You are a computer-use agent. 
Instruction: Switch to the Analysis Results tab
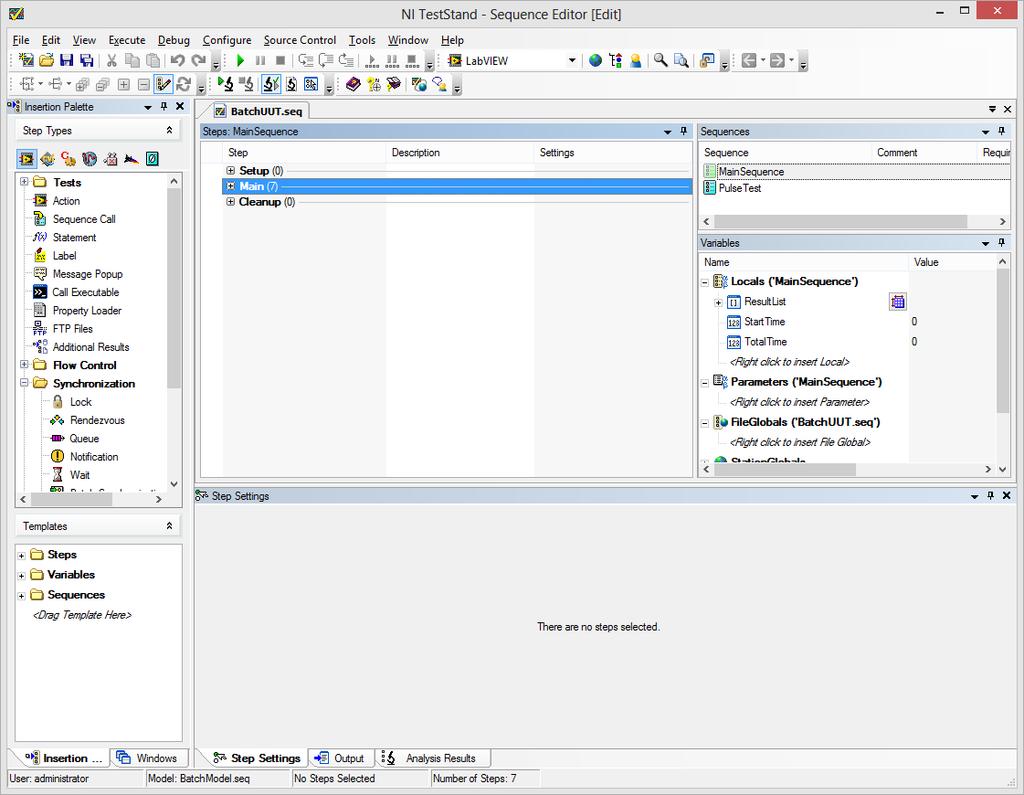coord(433,758)
